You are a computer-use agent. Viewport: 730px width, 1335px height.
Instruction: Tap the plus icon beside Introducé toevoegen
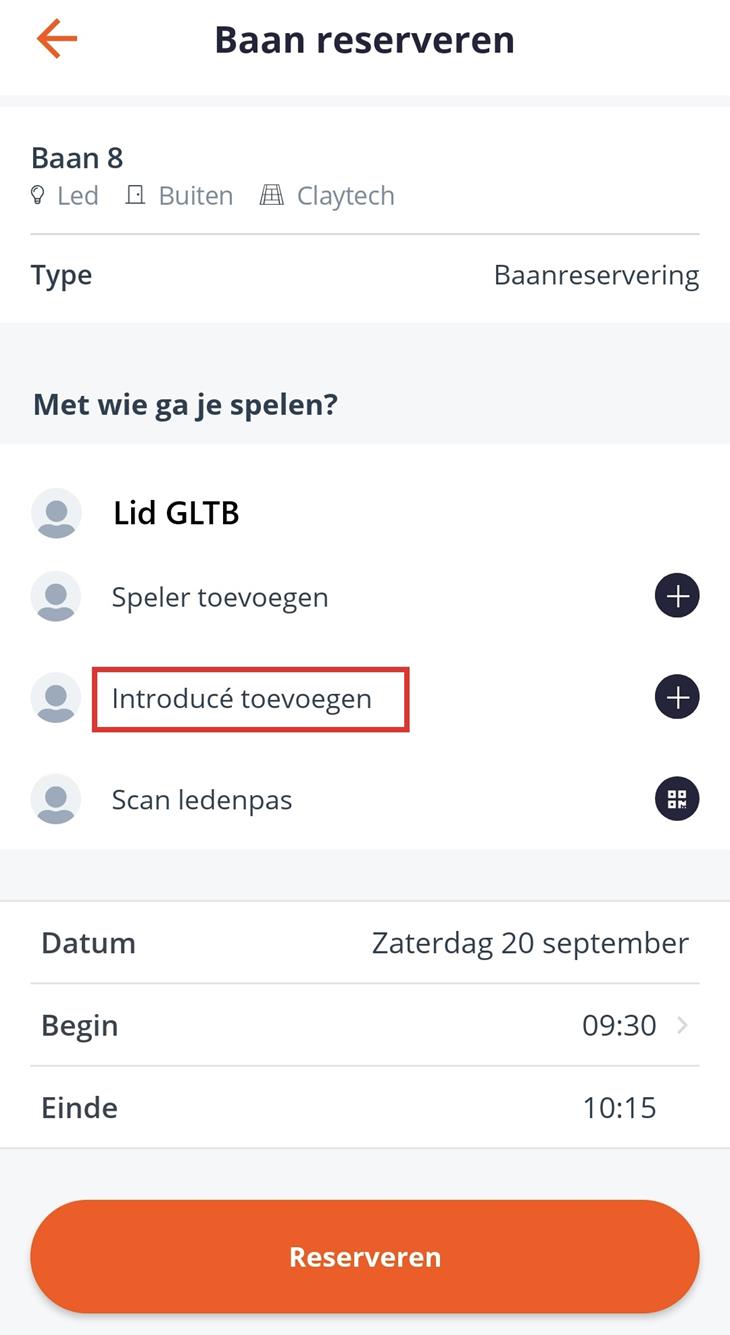coord(677,697)
